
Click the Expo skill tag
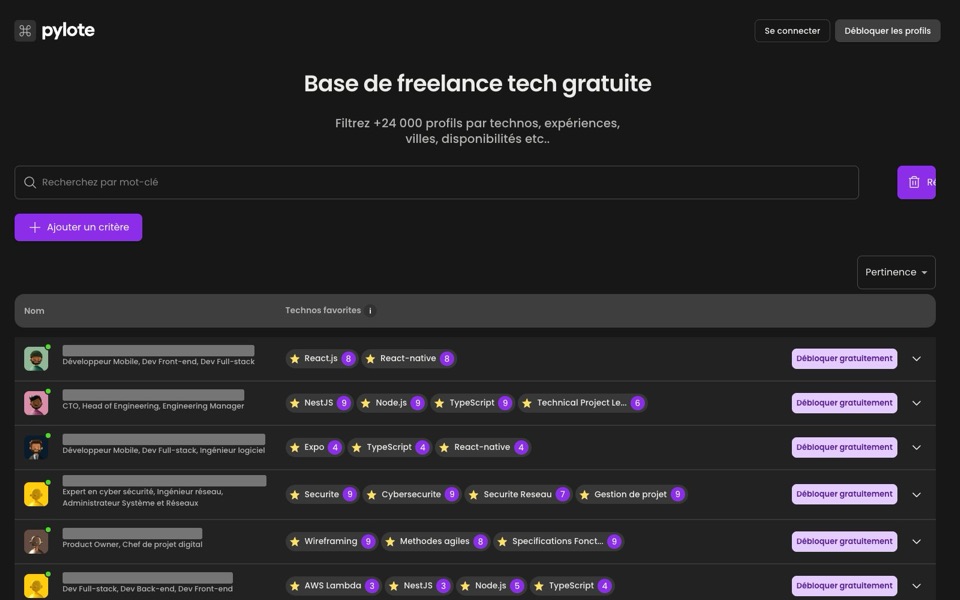(315, 448)
